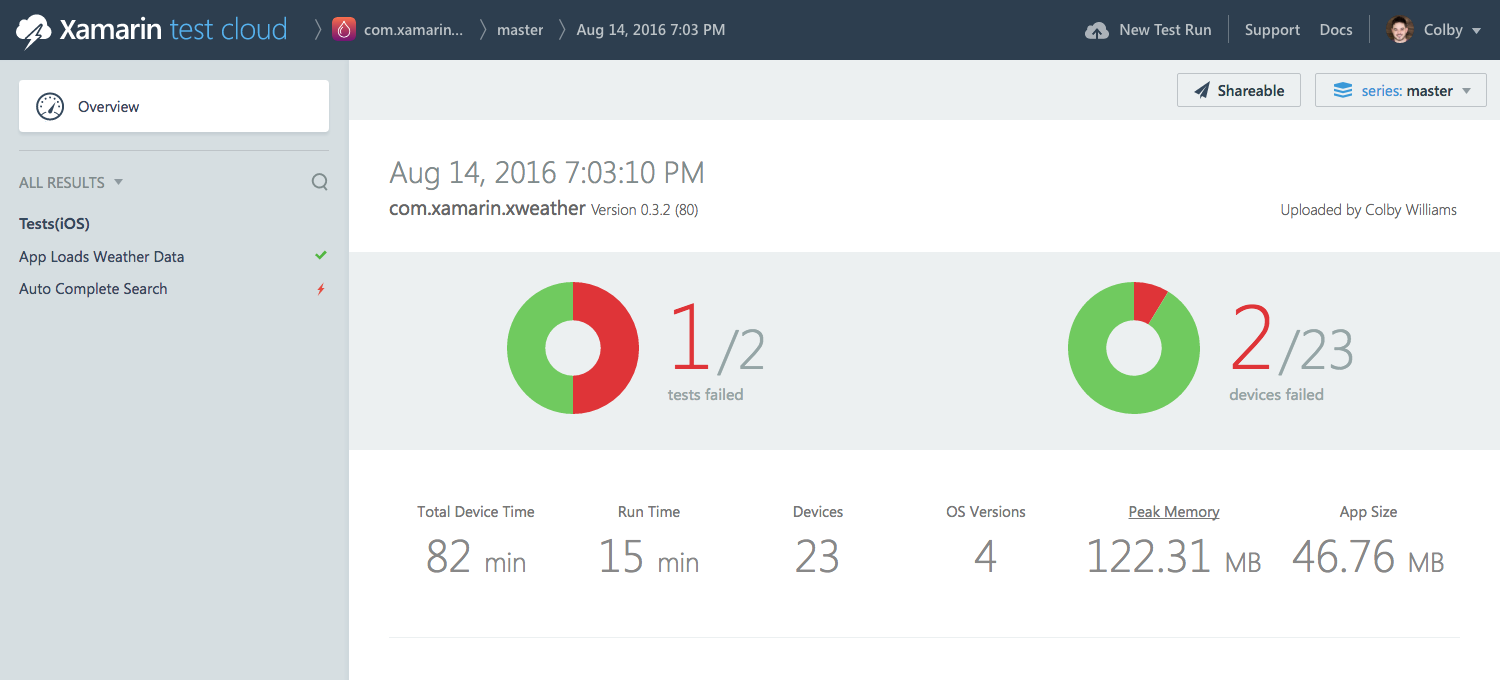Click the 2/23 devices failed count
The image size is (1500, 680).
tap(1292, 340)
